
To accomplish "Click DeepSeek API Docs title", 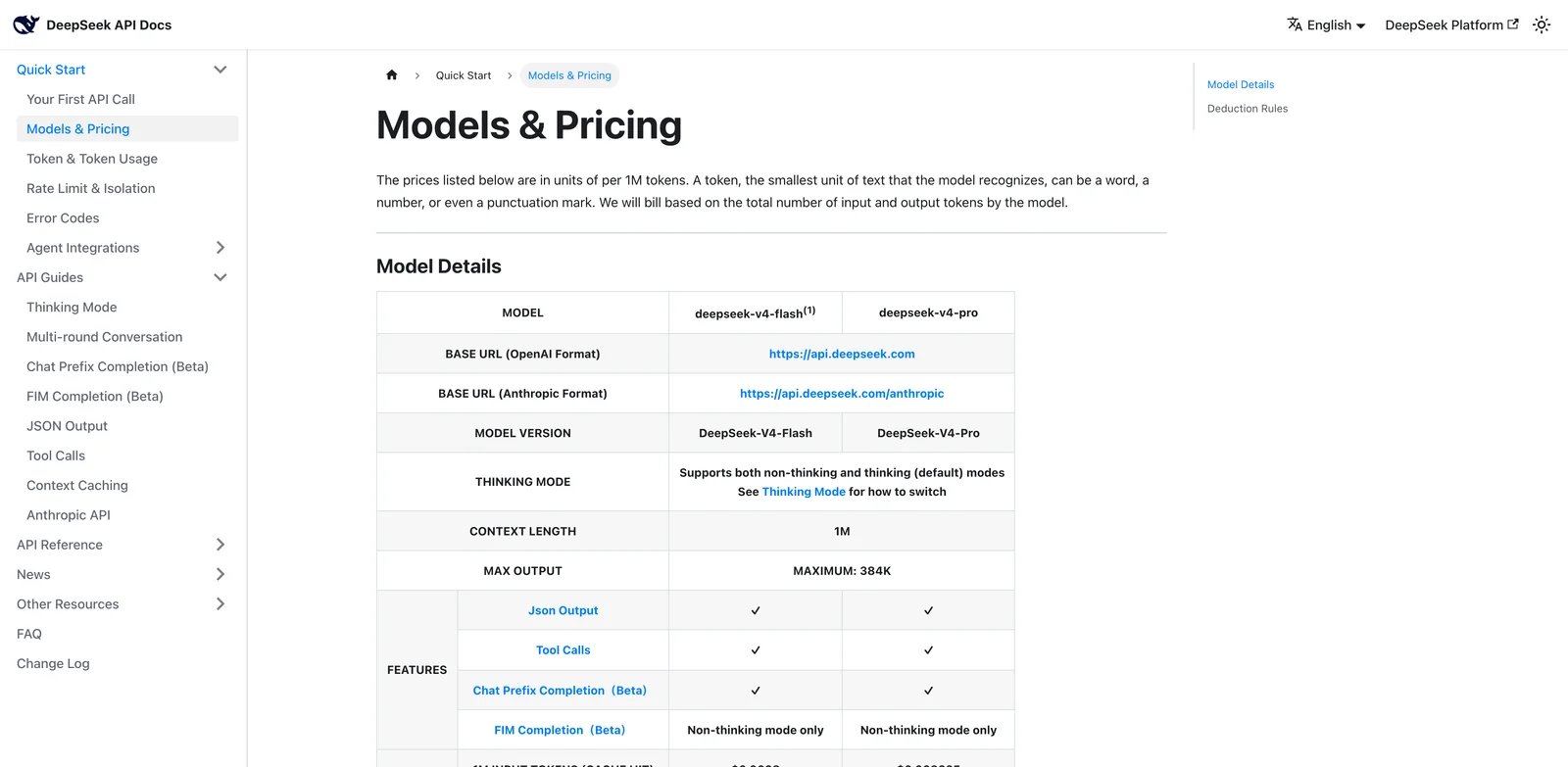I will (x=109, y=24).
